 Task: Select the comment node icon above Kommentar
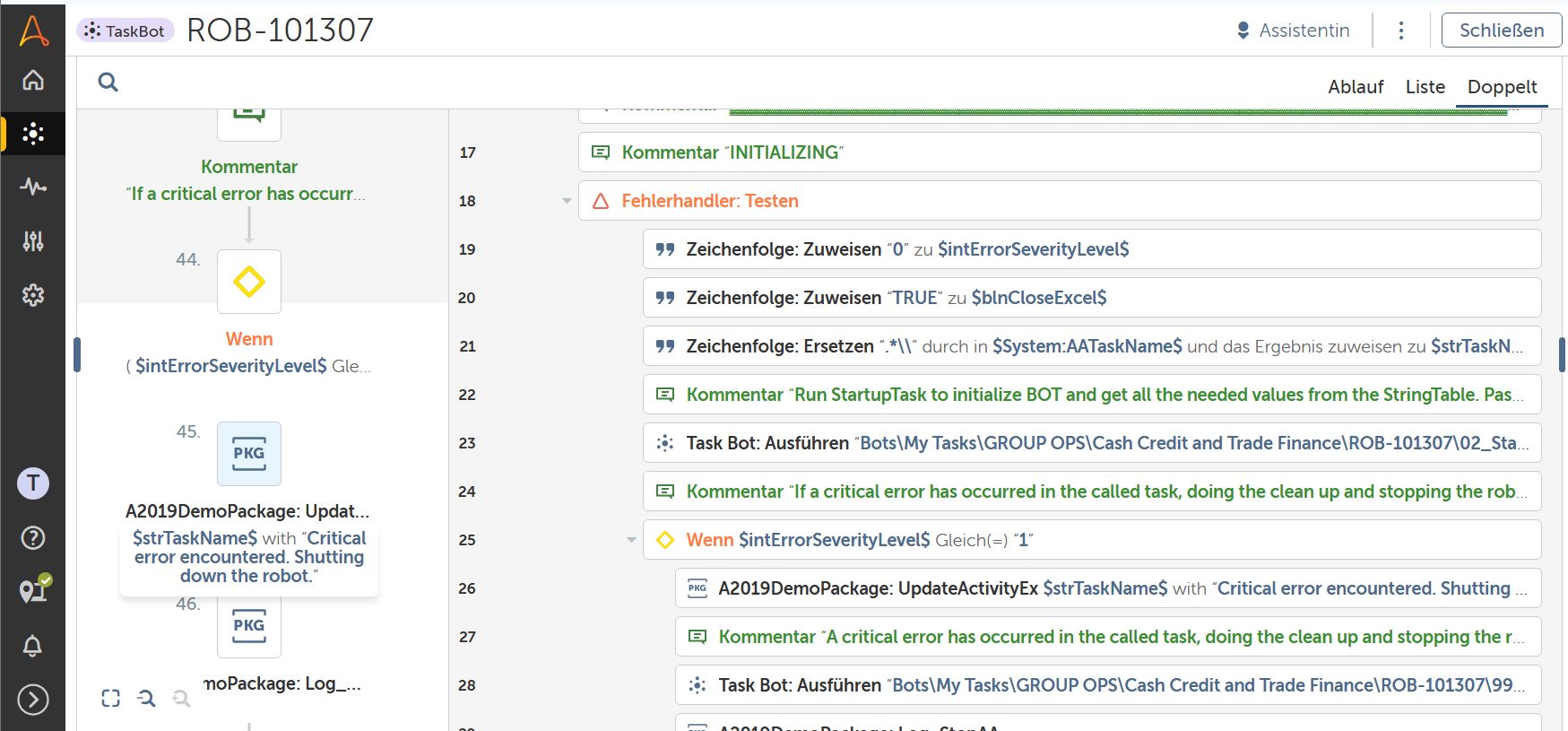(249, 123)
